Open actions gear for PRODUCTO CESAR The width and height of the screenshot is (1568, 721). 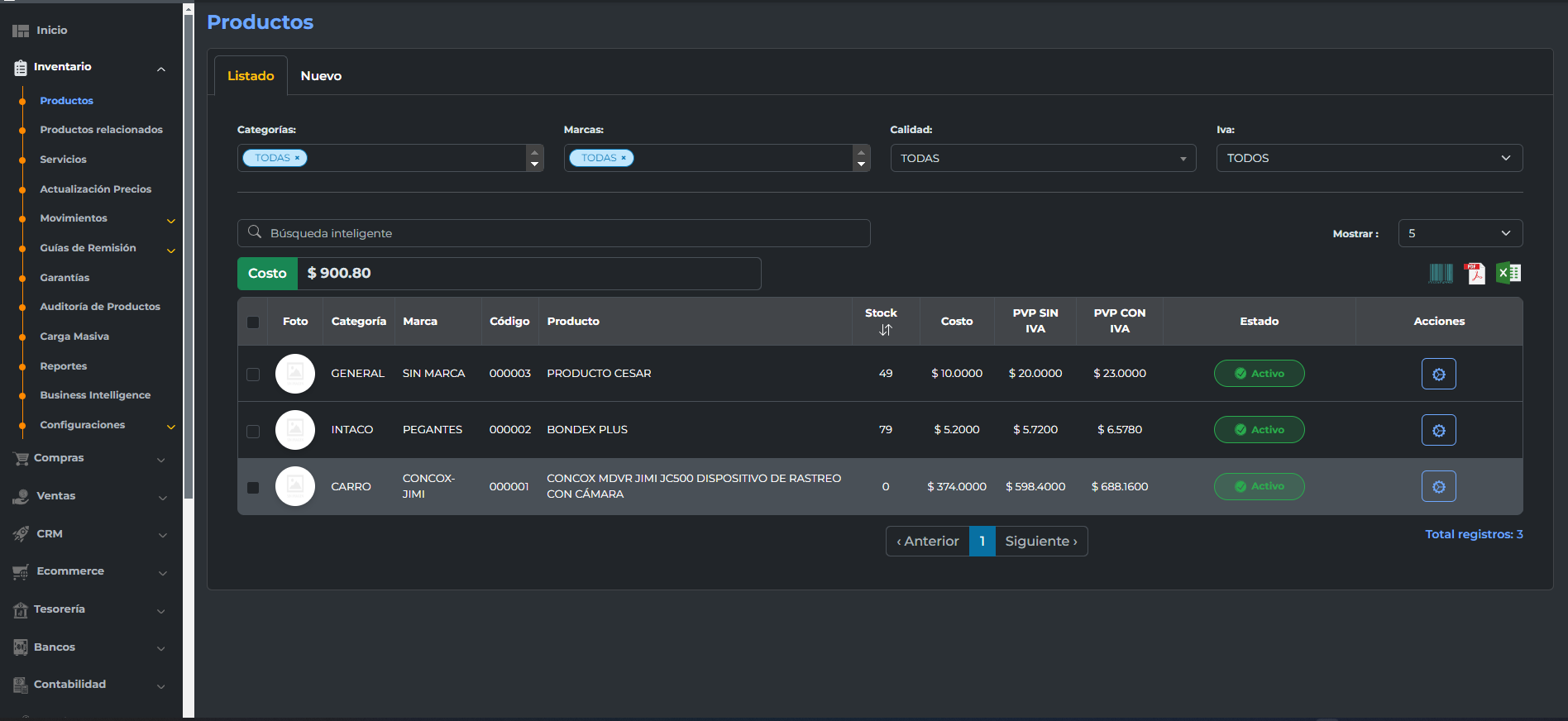point(1438,374)
